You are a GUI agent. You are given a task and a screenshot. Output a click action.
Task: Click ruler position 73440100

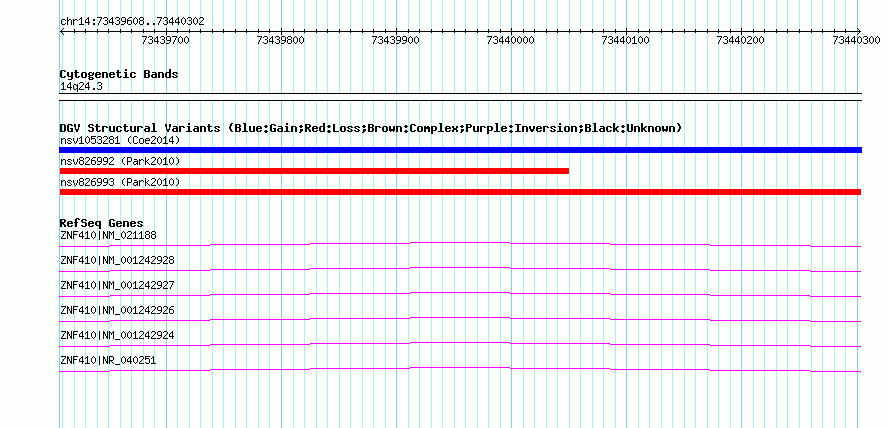coord(625,40)
